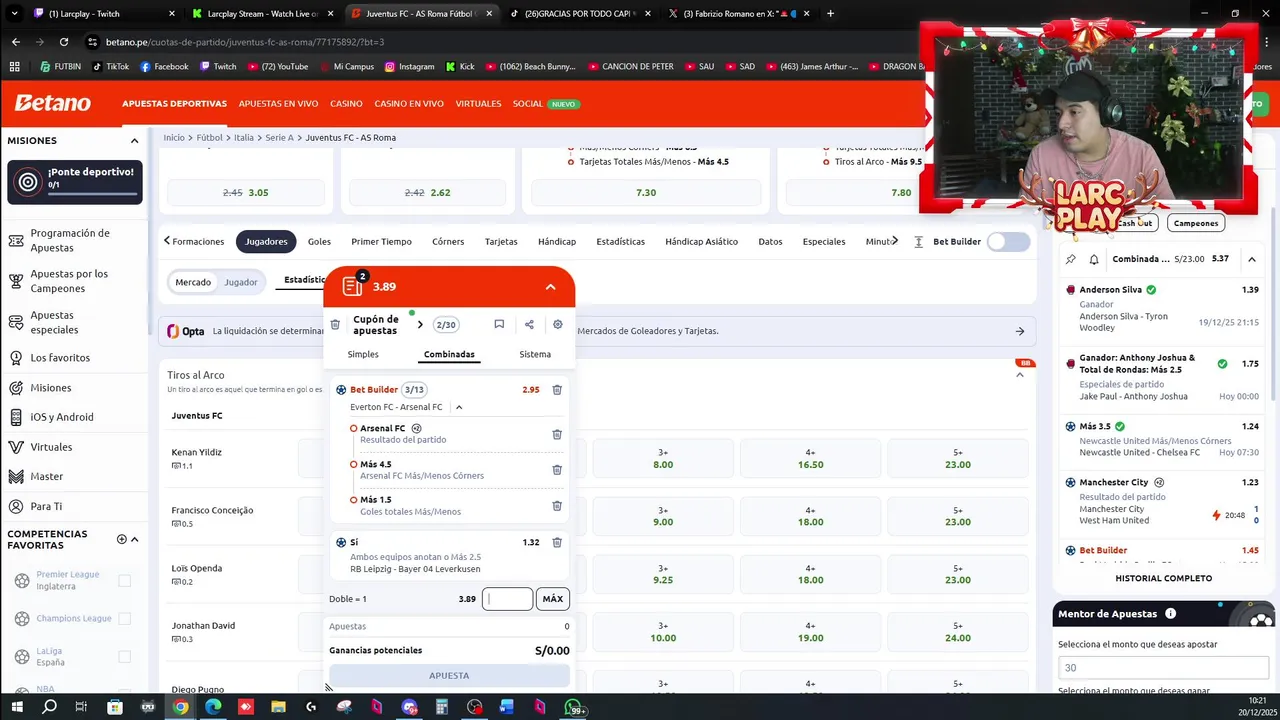Click the MÁX stake button

click(x=553, y=599)
